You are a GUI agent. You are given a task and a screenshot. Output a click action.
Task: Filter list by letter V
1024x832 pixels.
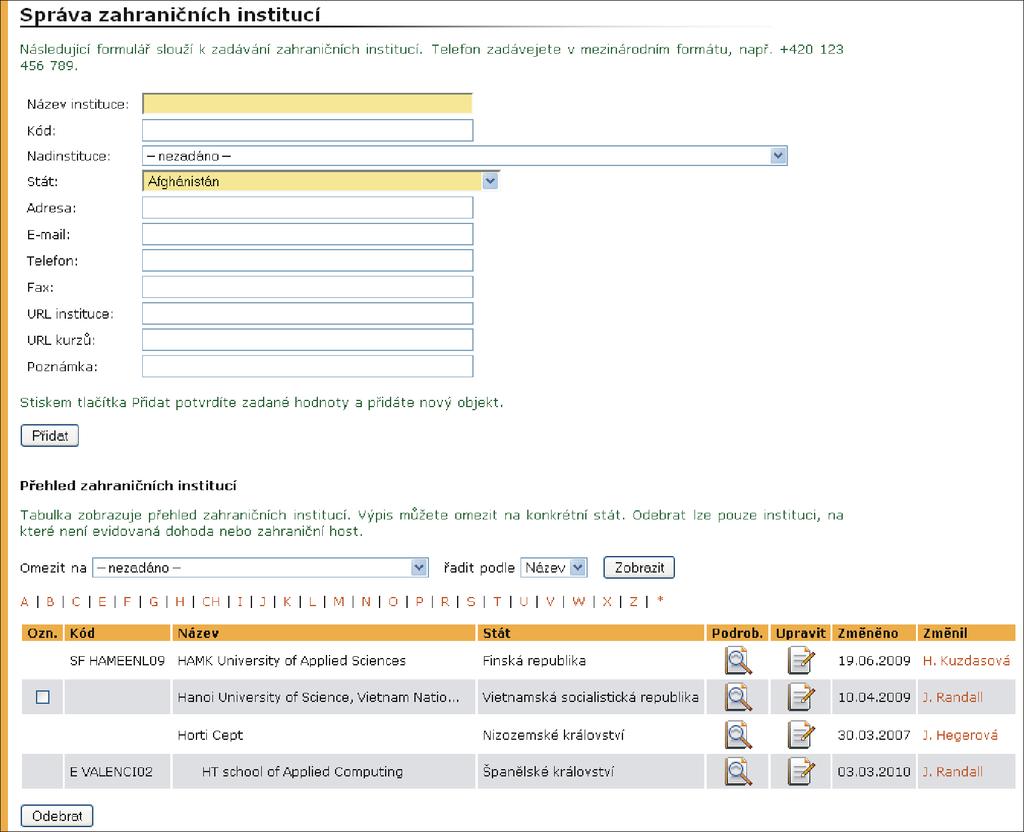[x=551, y=601]
